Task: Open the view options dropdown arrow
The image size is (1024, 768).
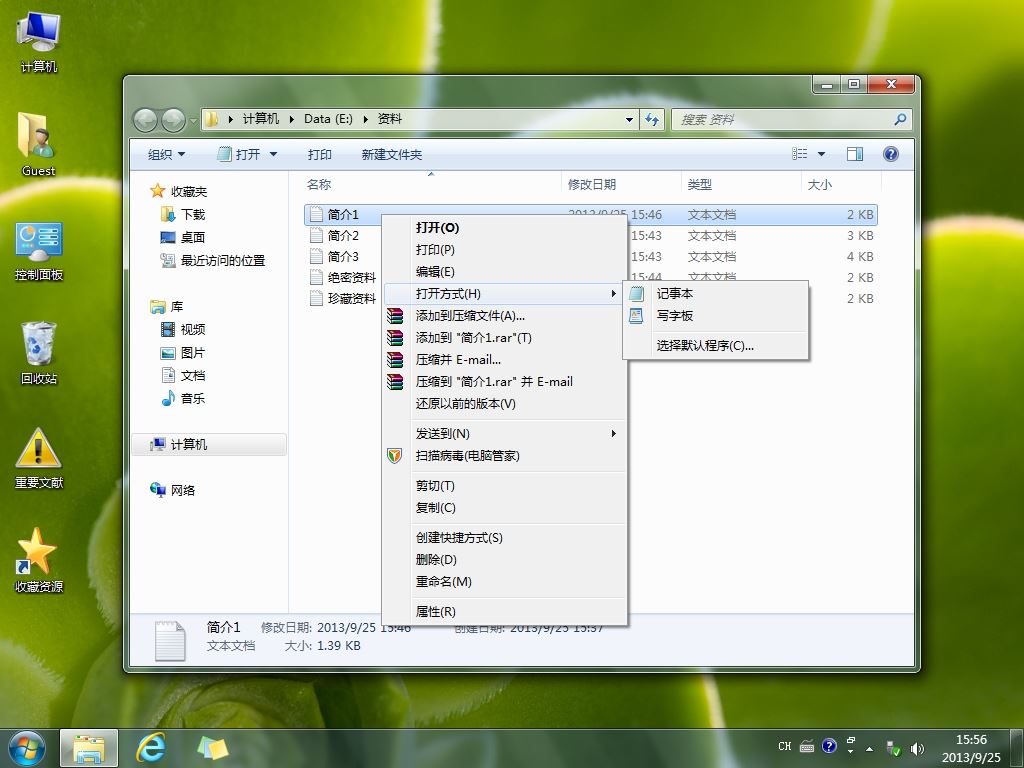Action: (822, 154)
